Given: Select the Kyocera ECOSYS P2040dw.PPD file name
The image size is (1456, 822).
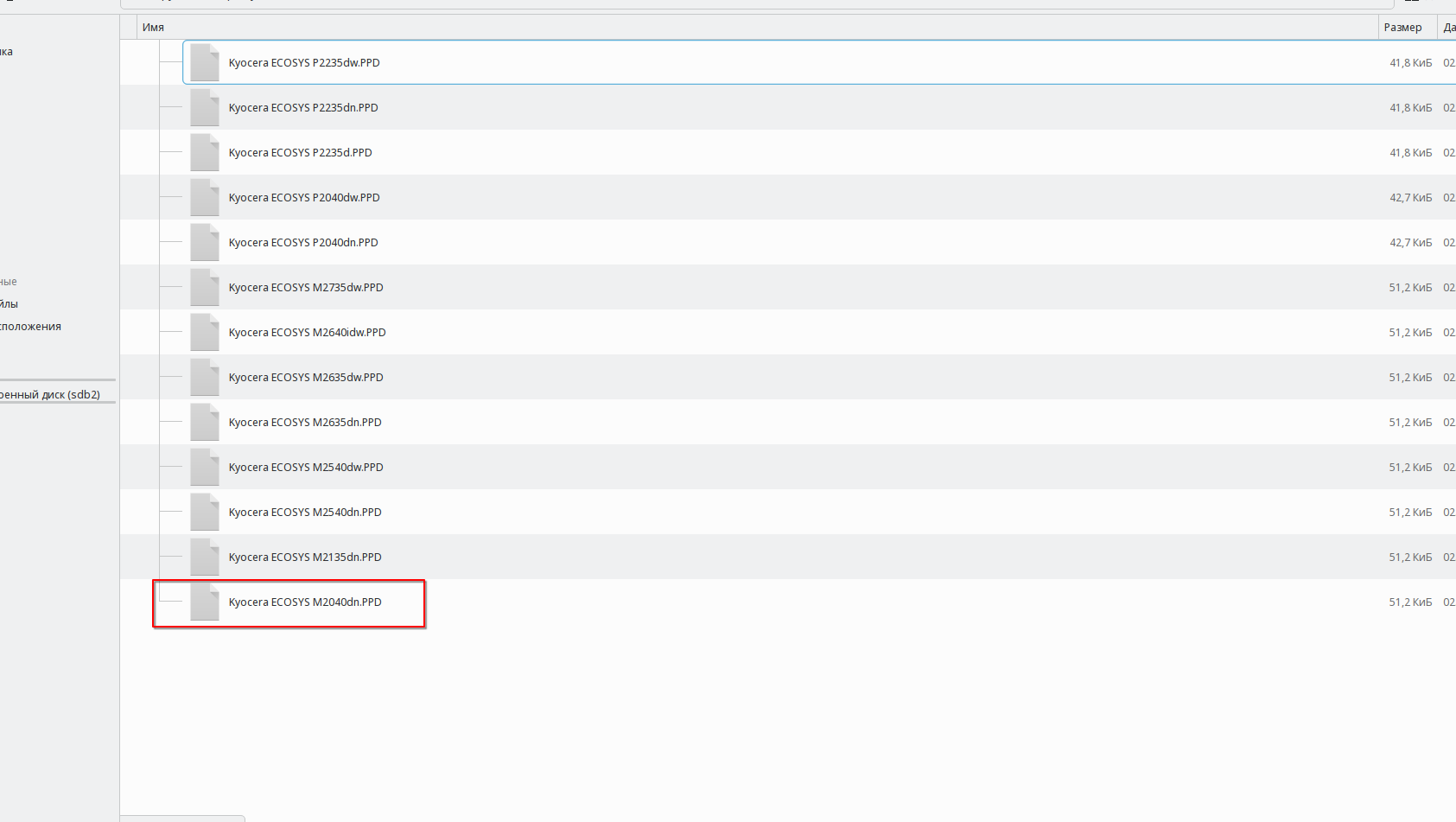Looking at the screenshot, I should pyautogui.click(x=303, y=197).
